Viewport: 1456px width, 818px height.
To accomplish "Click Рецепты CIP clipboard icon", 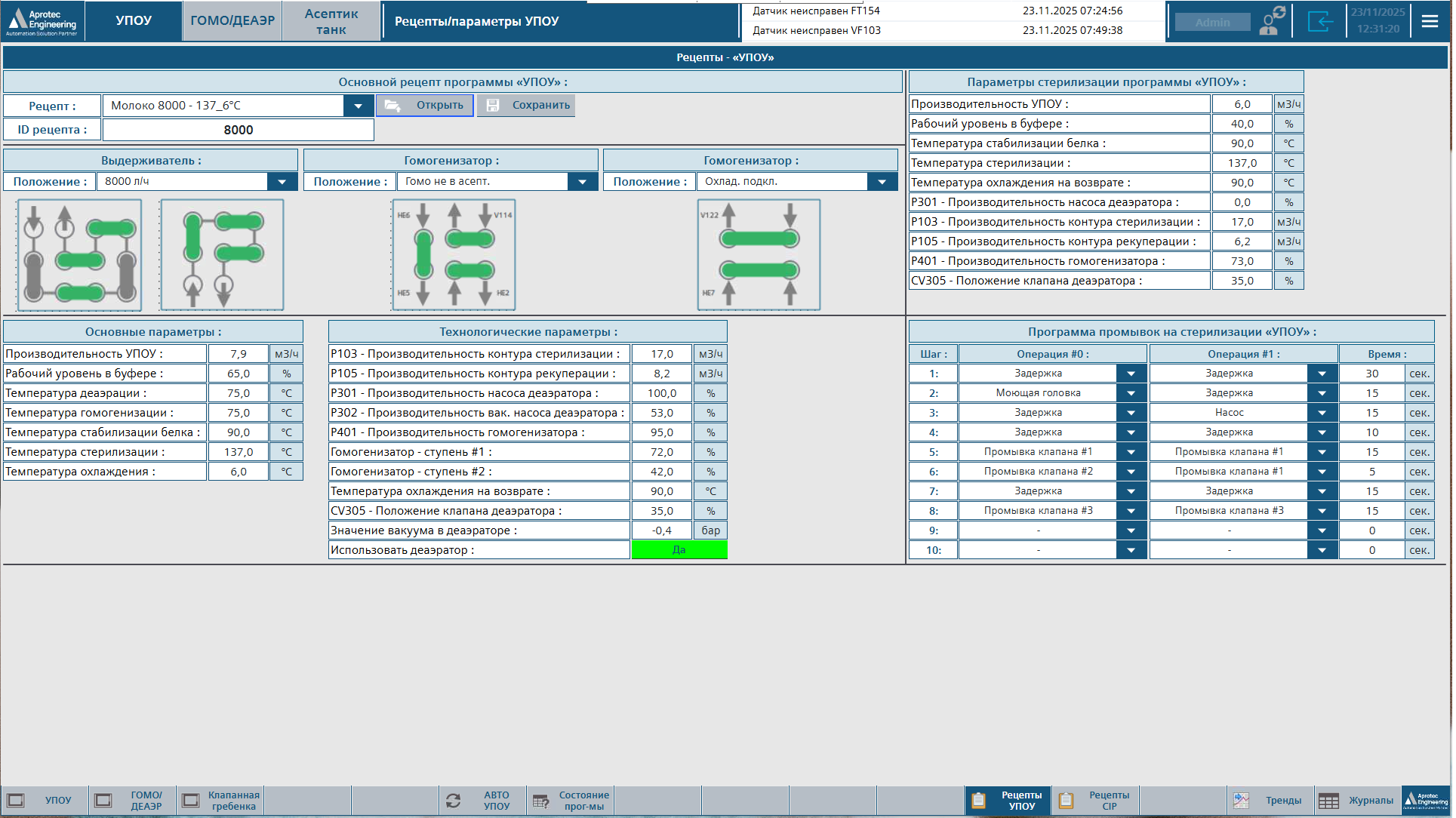I will 1066,801.
